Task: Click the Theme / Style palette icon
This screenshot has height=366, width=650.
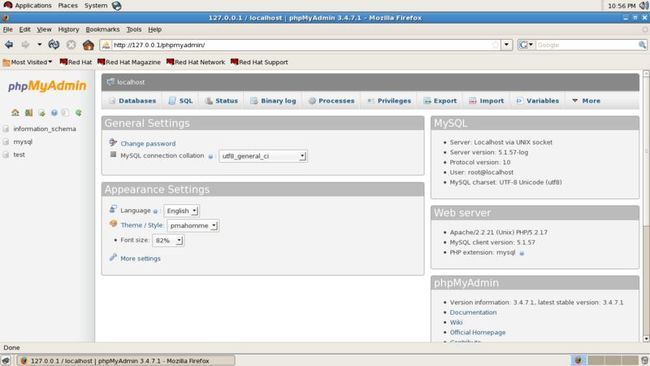Action: pos(113,224)
